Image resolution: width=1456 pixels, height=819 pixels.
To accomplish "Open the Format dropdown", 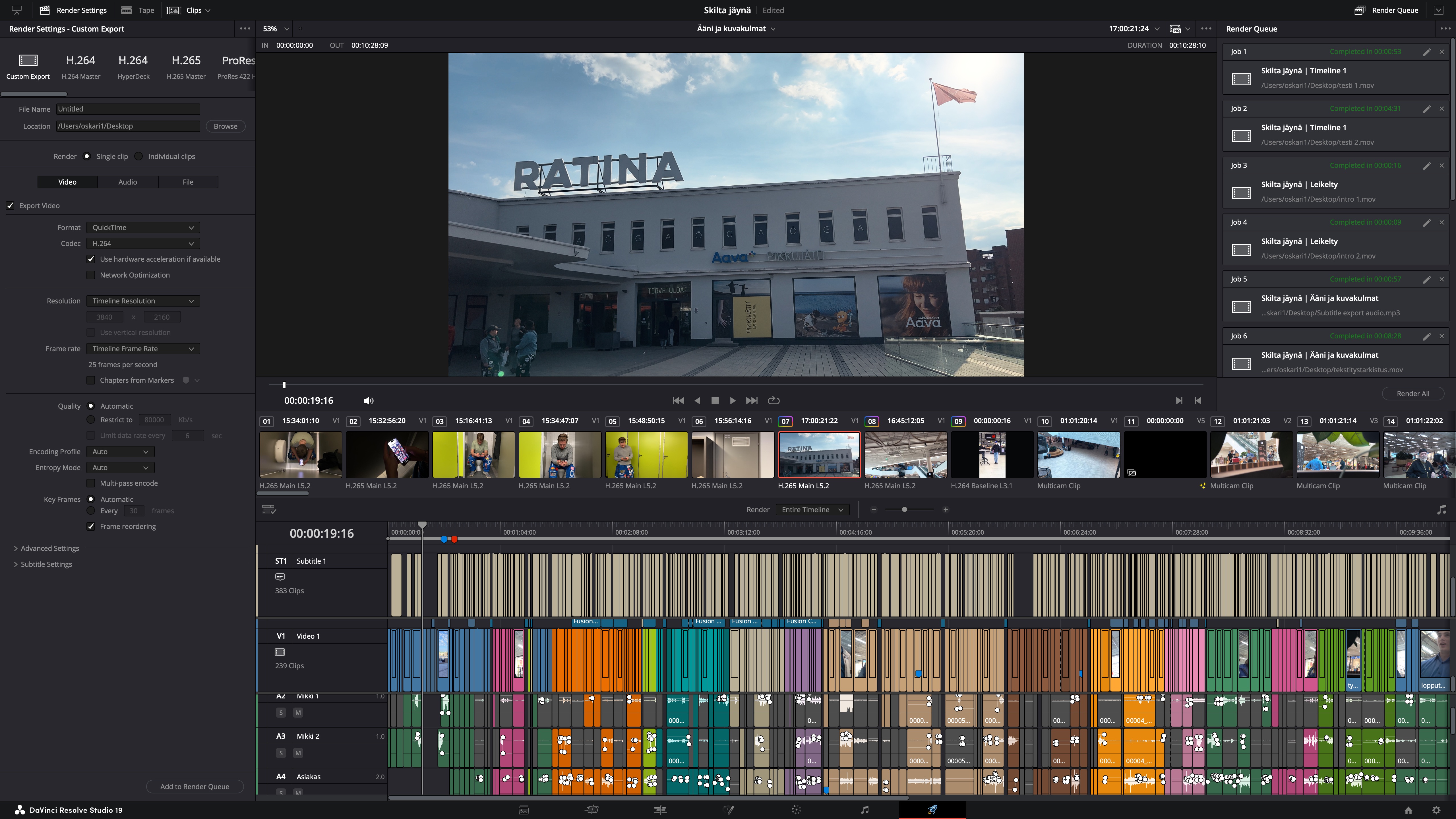I will pos(143,228).
